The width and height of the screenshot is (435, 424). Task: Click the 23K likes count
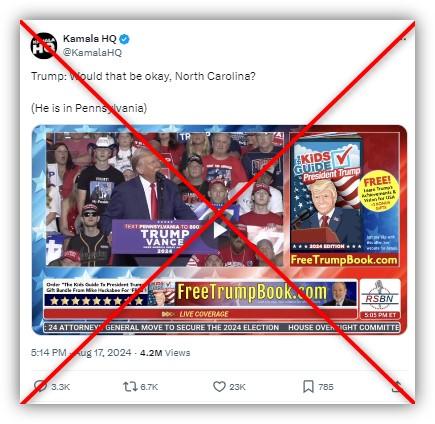point(237,387)
